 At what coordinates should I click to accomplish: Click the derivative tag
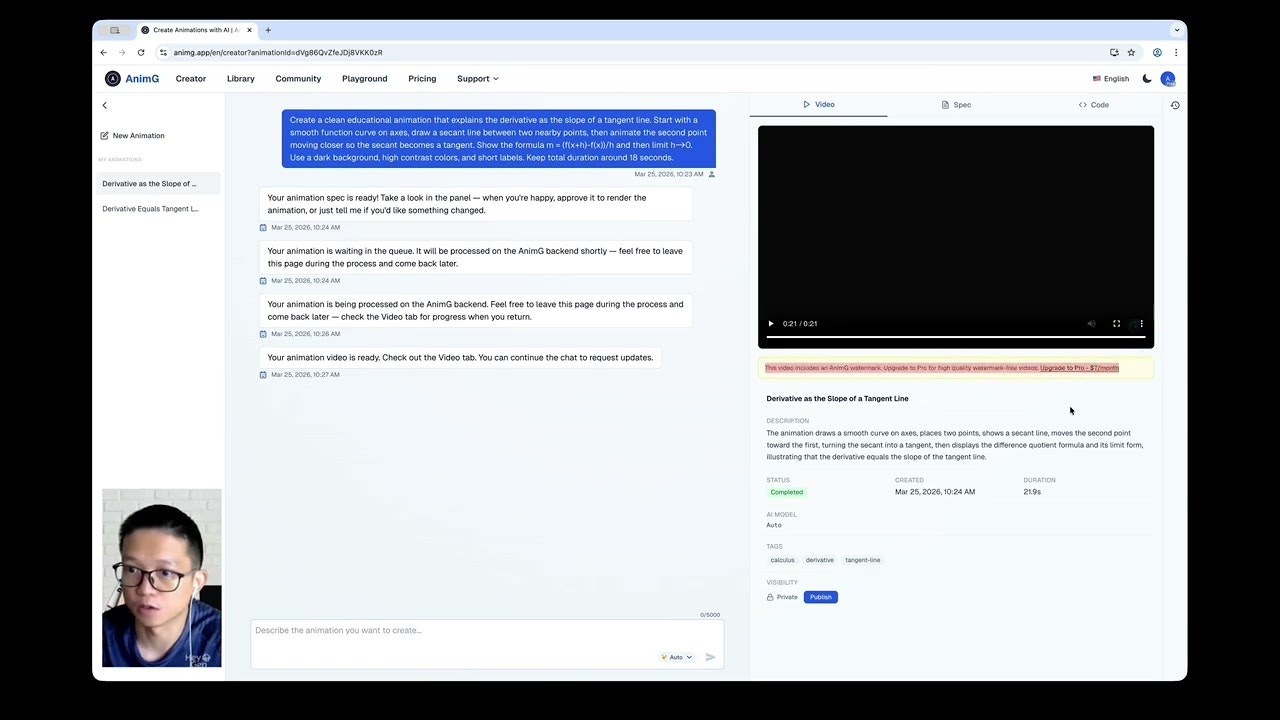pyautogui.click(x=820, y=560)
